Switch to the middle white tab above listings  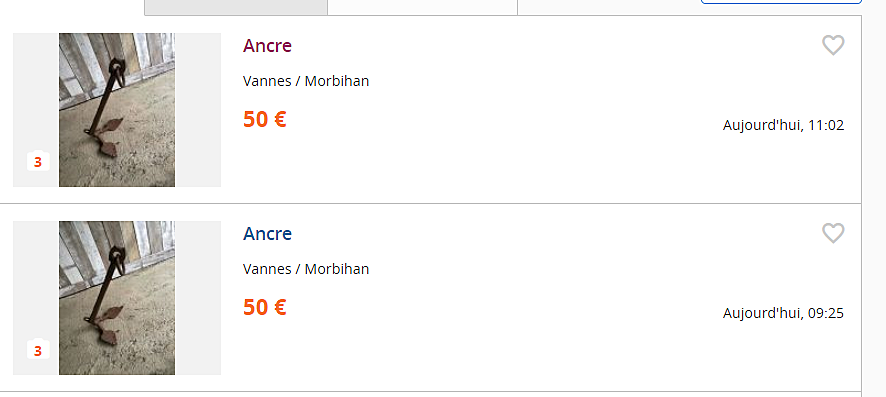[422, 7]
